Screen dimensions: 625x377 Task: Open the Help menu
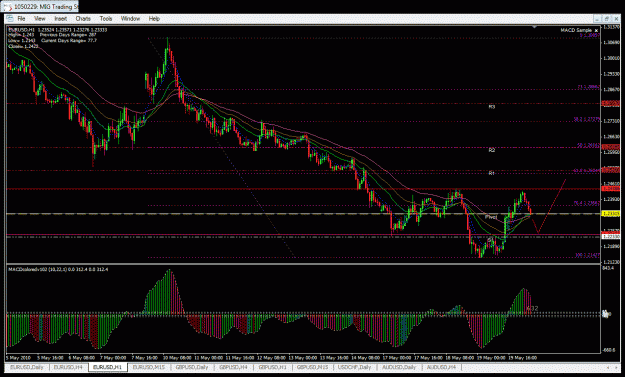[x=154, y=19]
